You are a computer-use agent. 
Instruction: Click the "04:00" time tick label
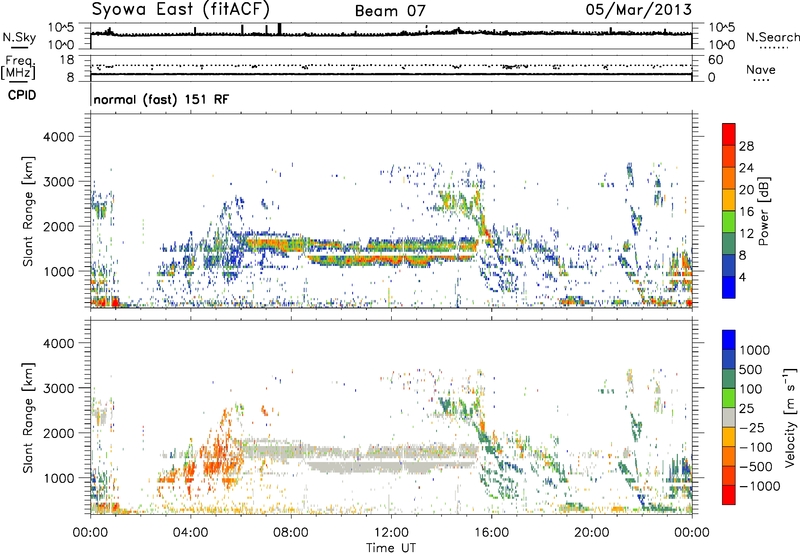190,533
